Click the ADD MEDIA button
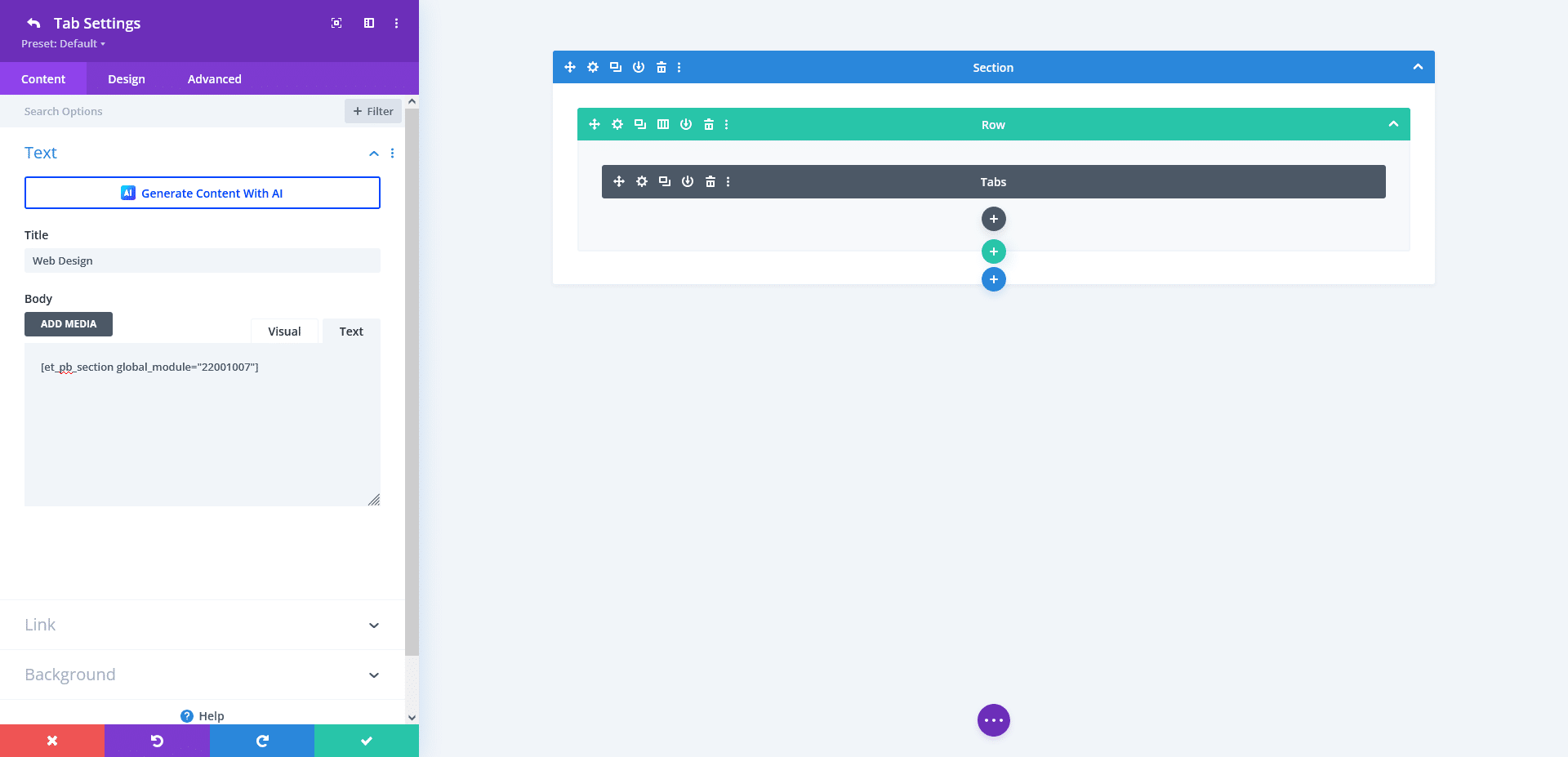Image resolution: width=1568 pixels, height=757 pixels. [x=68, y=323]
